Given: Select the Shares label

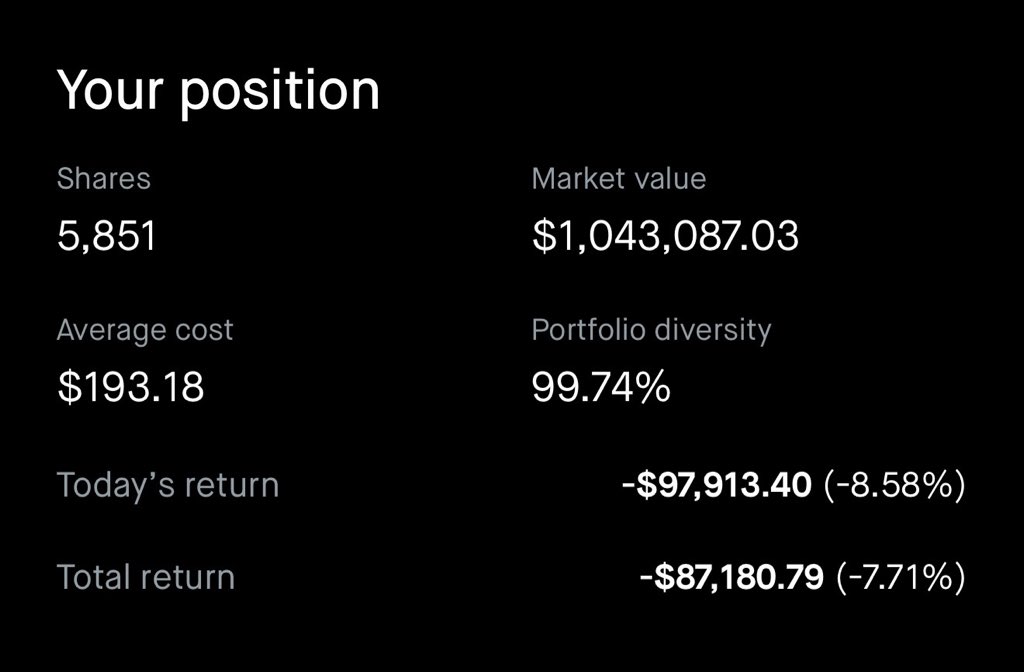Looking at the screenshot, I should click(x=104, y=178).
